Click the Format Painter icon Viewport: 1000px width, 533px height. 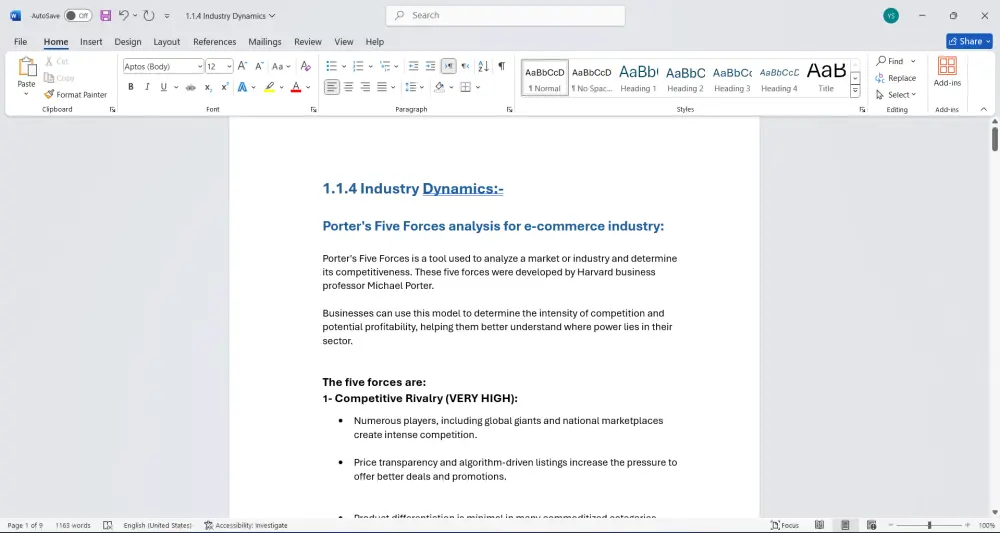pos(49,95)
